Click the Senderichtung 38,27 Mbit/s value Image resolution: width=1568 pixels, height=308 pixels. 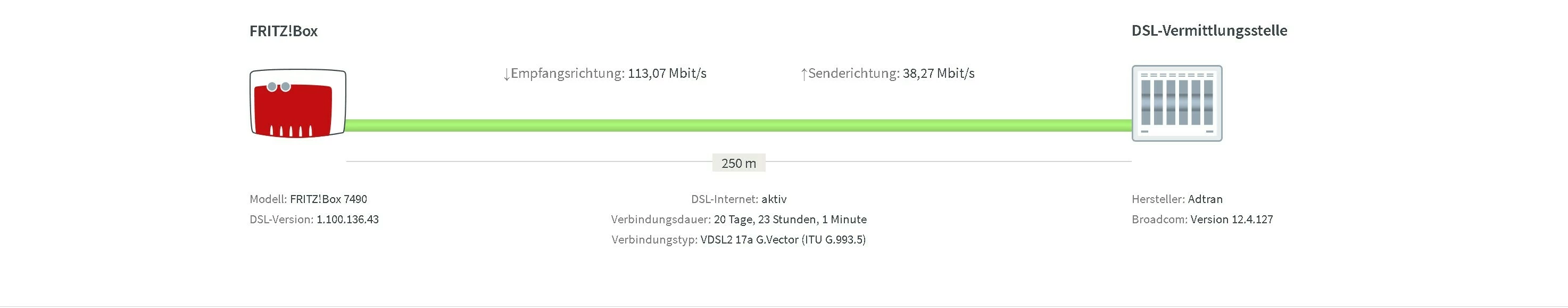(x=939, y=73)
